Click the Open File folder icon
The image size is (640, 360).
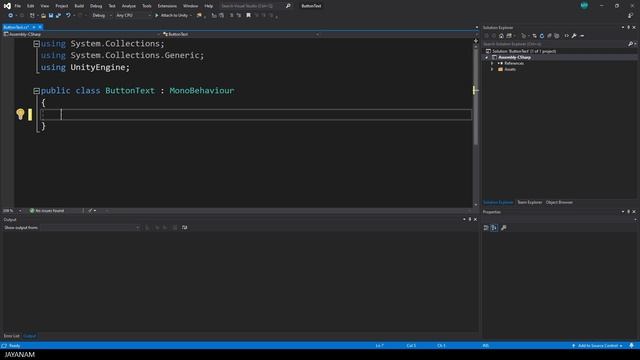tap(43, 16)
